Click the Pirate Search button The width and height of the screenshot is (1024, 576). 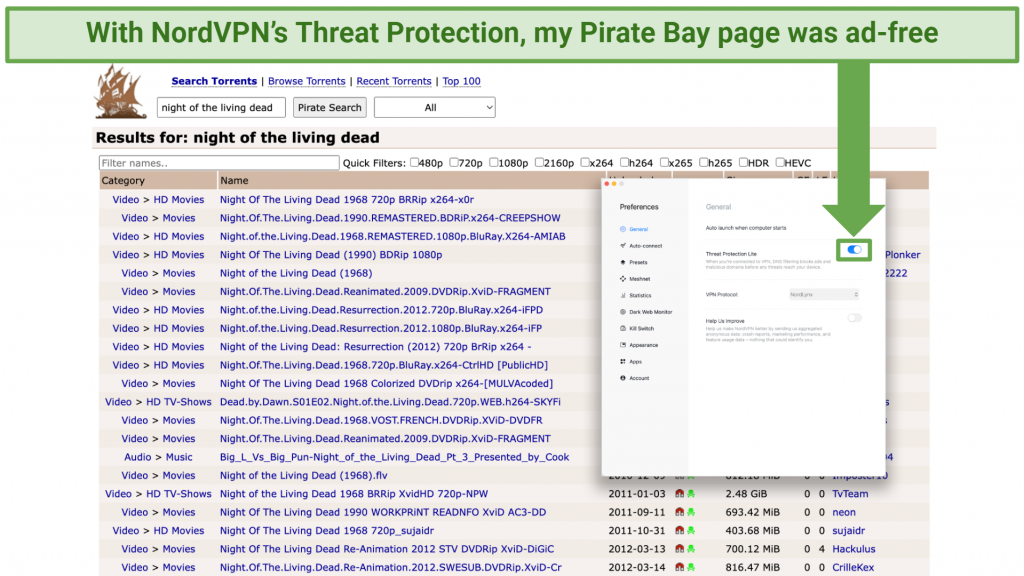(329, 107)
